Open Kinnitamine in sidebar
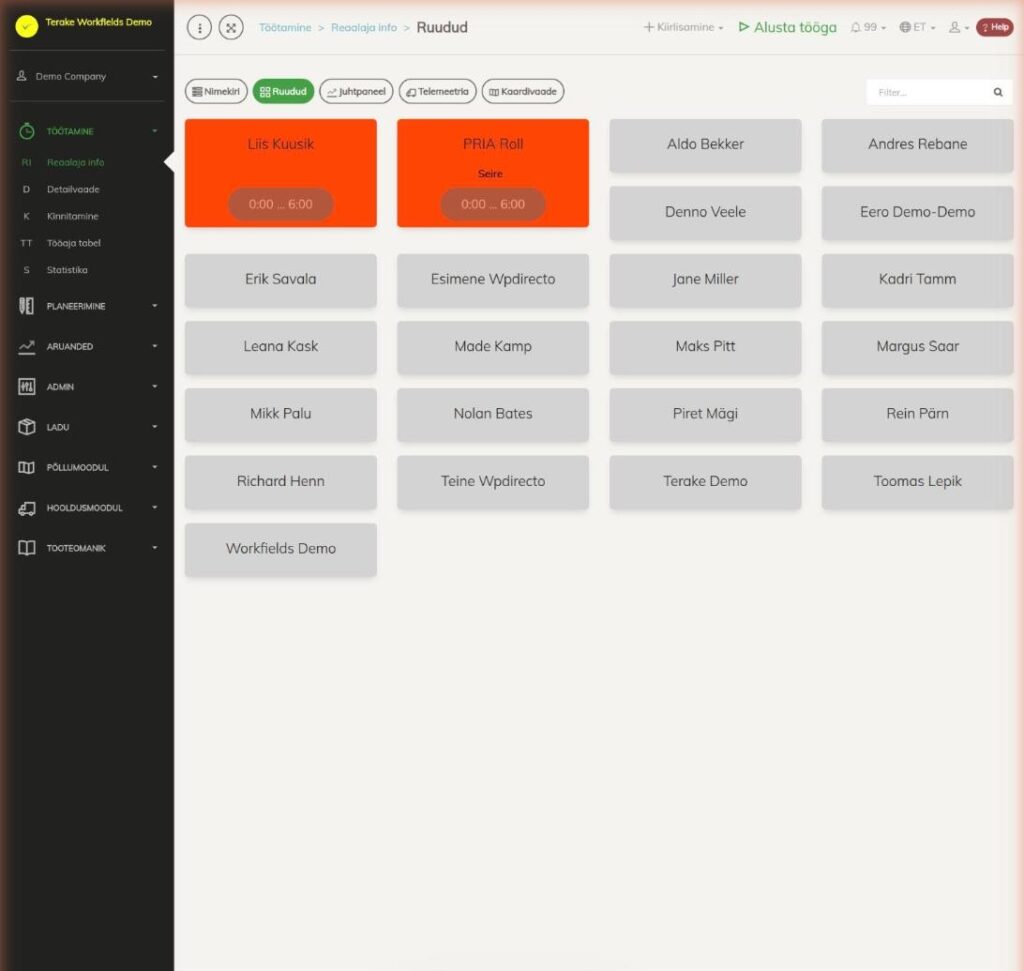 72,216
